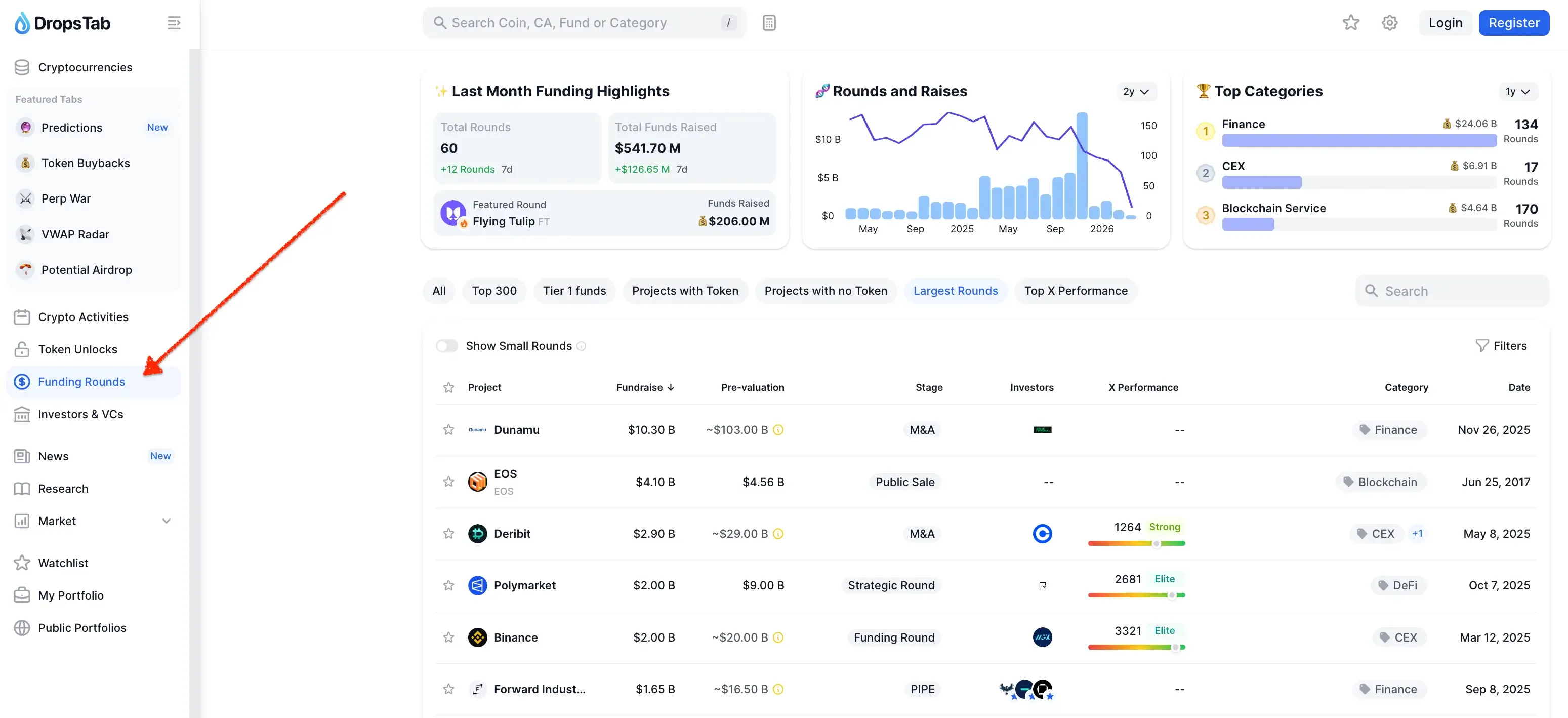Open the calculator icon beside search

point(769,23)
